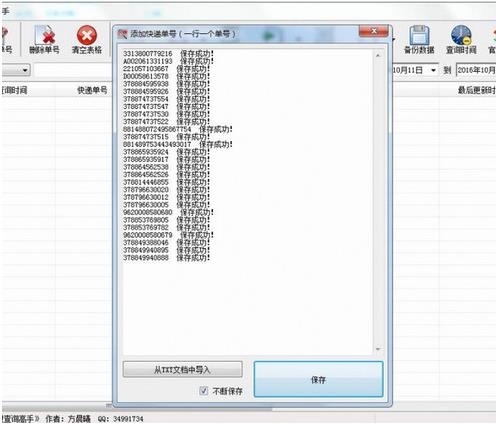The width and height of the screenshot is (496, 427).
Task: Click the text area scroll down arrow
Action: point(378,349)
